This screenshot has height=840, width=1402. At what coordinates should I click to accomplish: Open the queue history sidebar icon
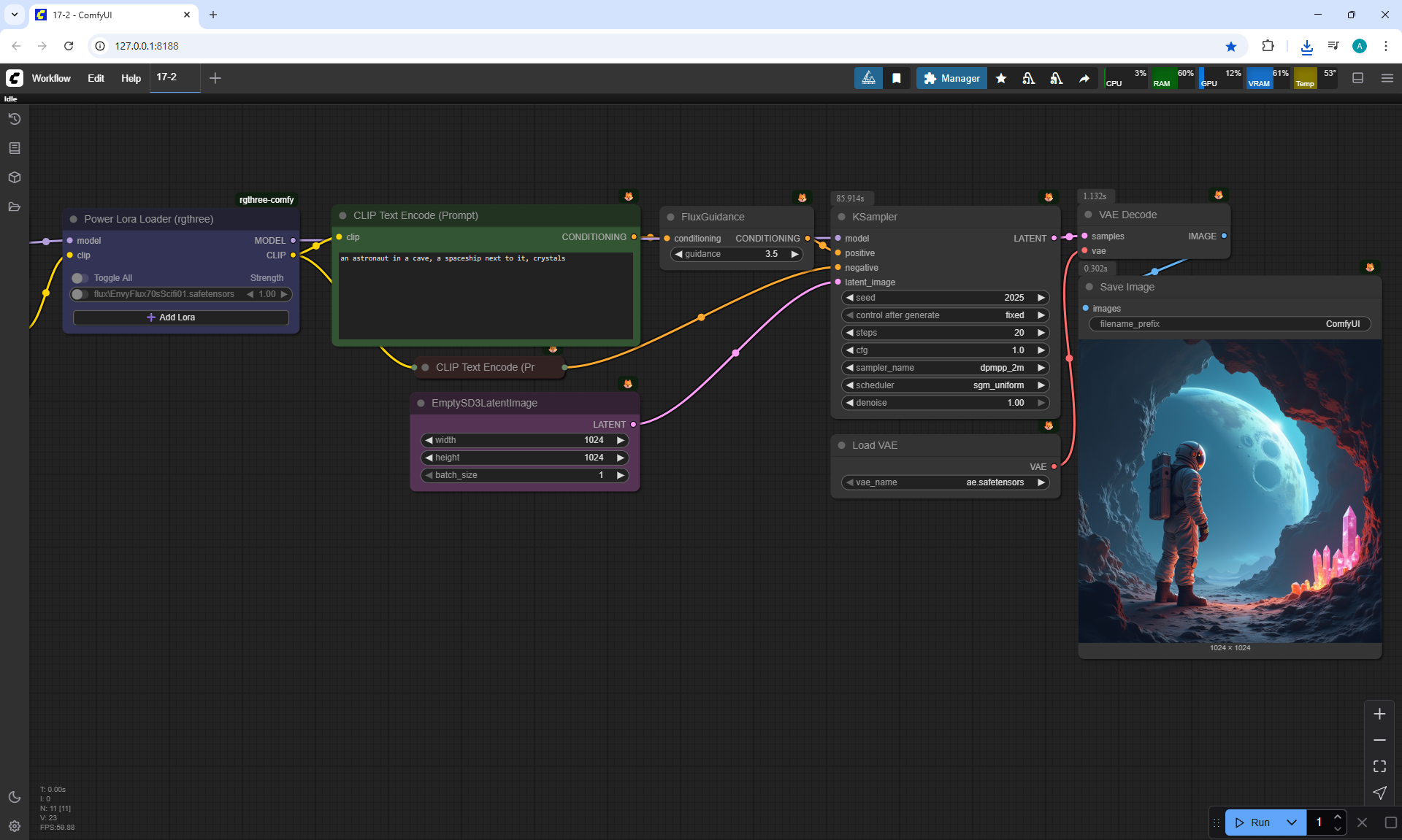click(15, 119)
